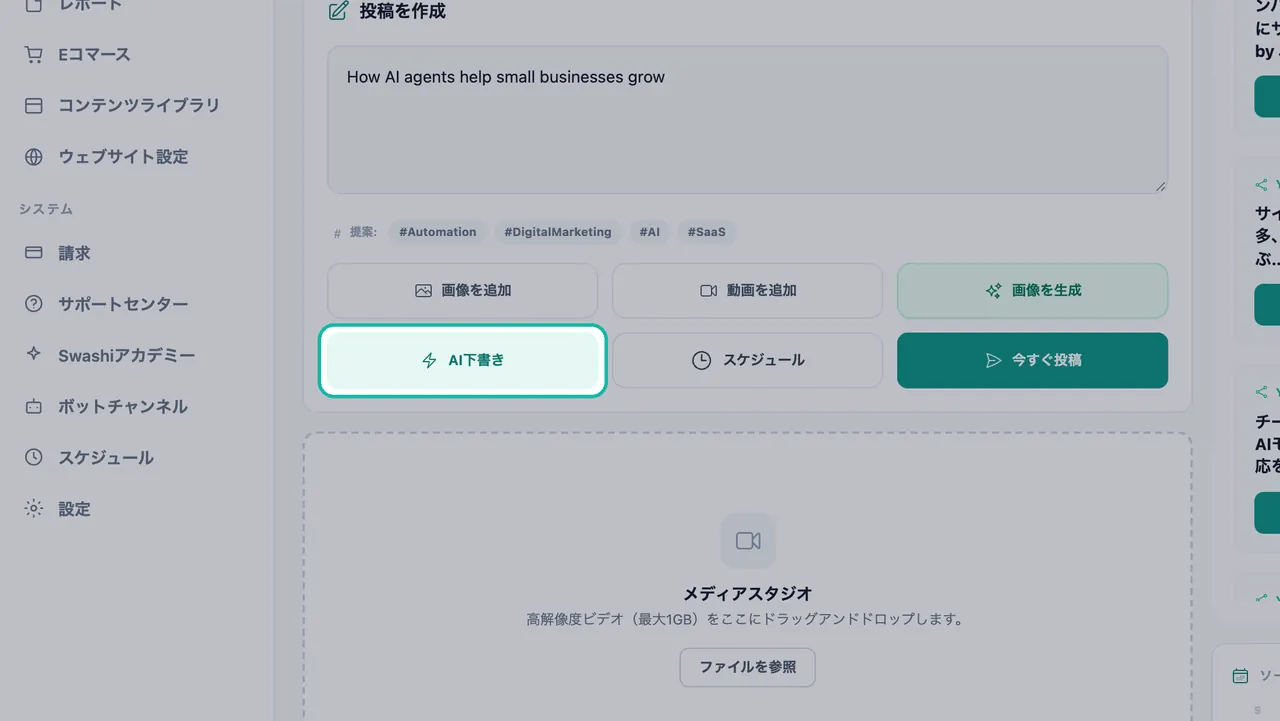The height and width of the screenshot is (721, 1280).
Task: Select the question mark icon for サポートセンター
Action: (x=34, y=304)
